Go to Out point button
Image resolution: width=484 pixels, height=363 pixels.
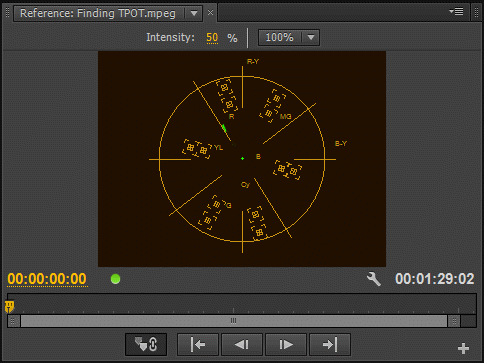click(x=330, y=344)
